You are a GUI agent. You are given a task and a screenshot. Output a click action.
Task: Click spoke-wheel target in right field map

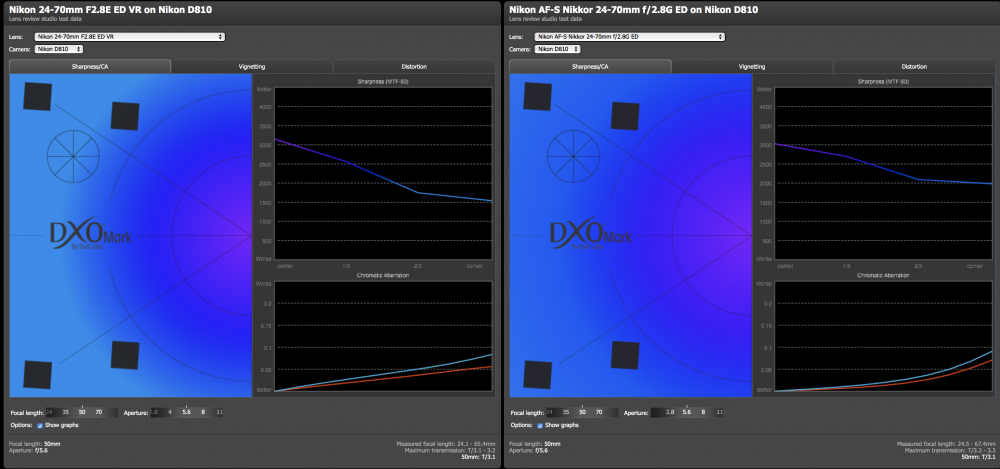(573, 156)
